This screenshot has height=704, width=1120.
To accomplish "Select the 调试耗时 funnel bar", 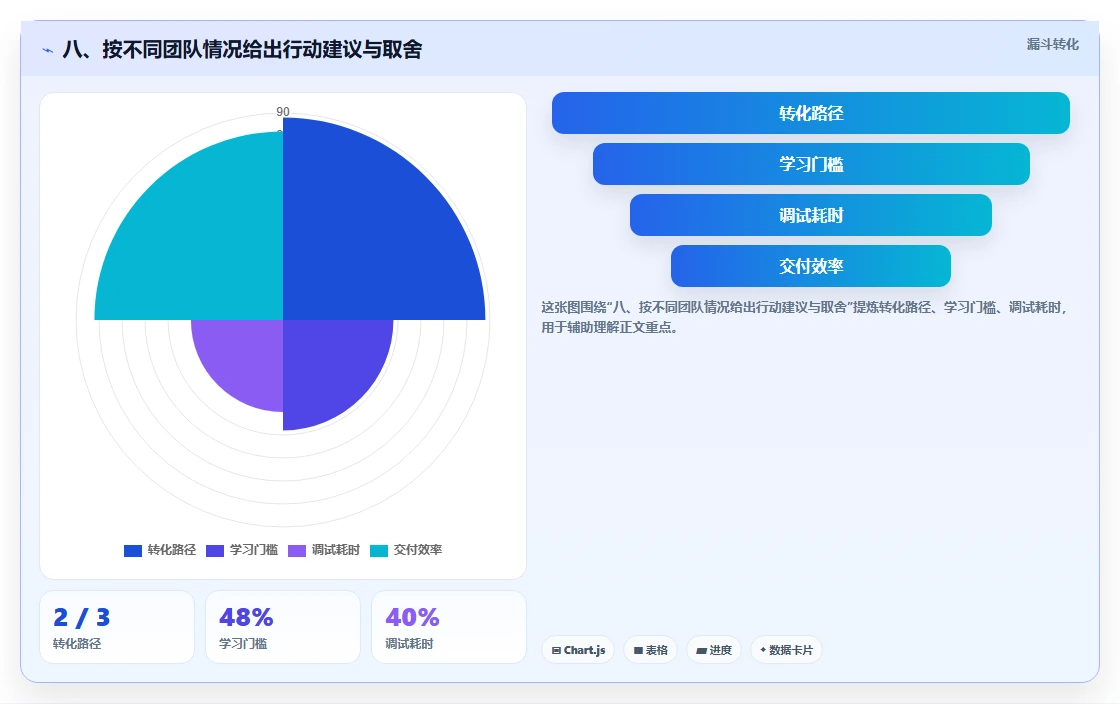I will (x=811, y=215).
